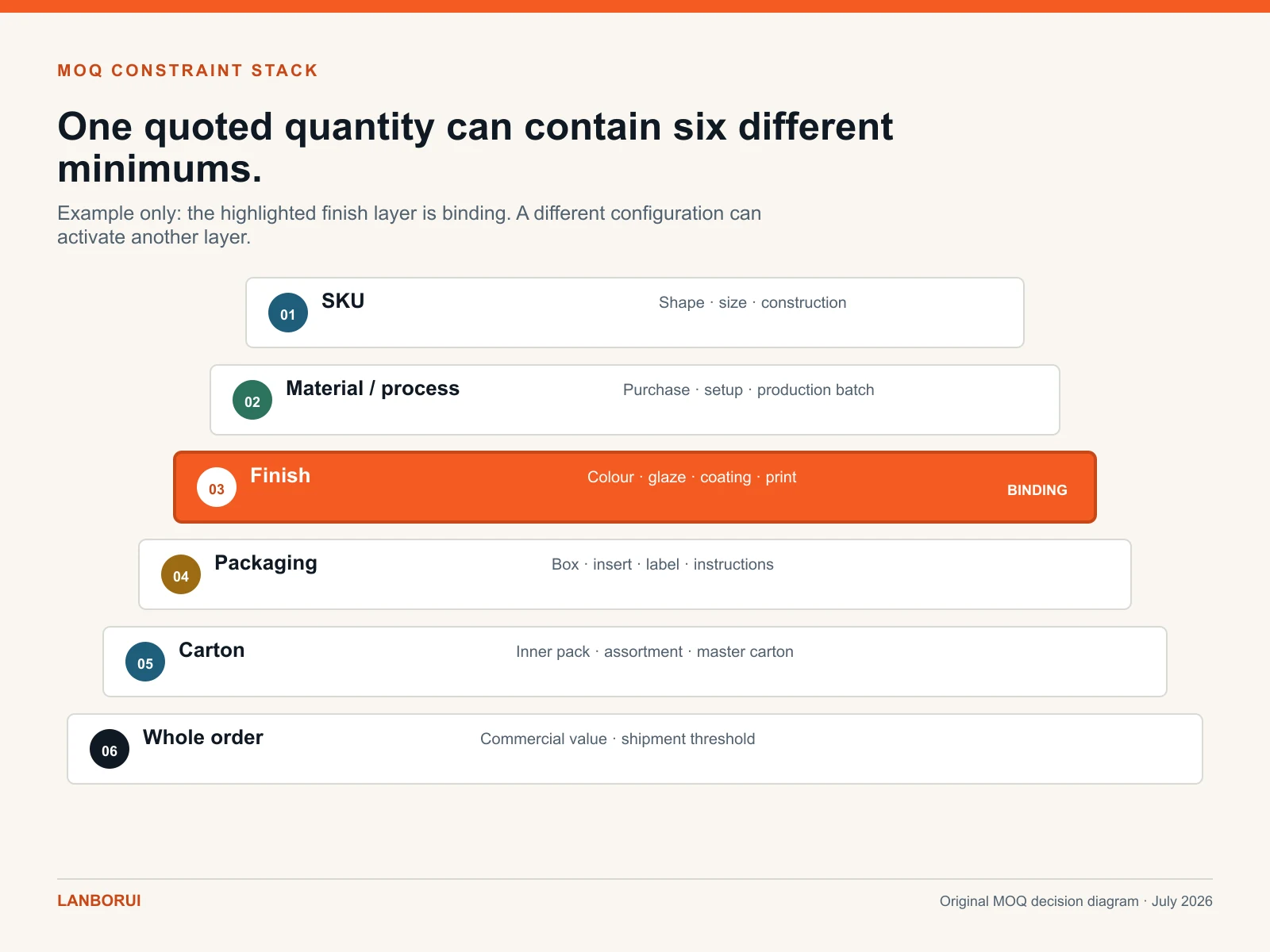
Task: Click the green 02 circle badge
Action: (252, 400)
